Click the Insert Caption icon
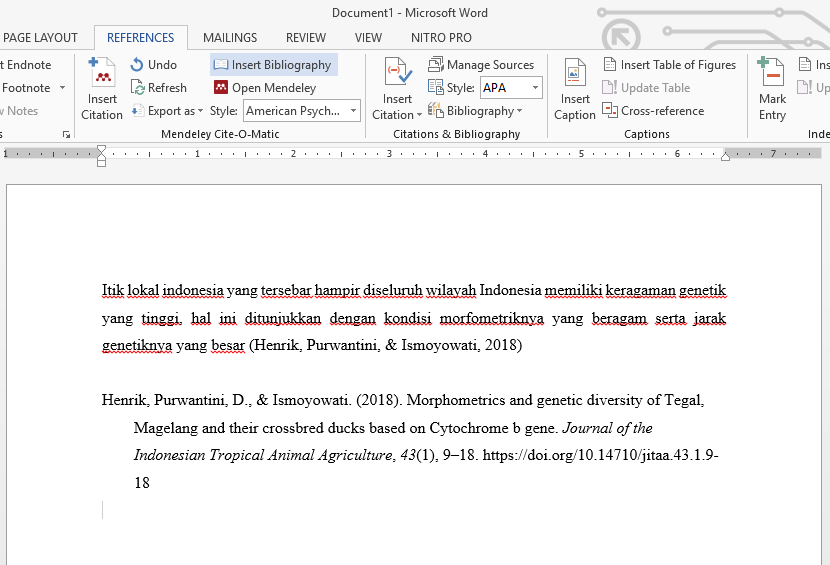 [x=575, y=72]
